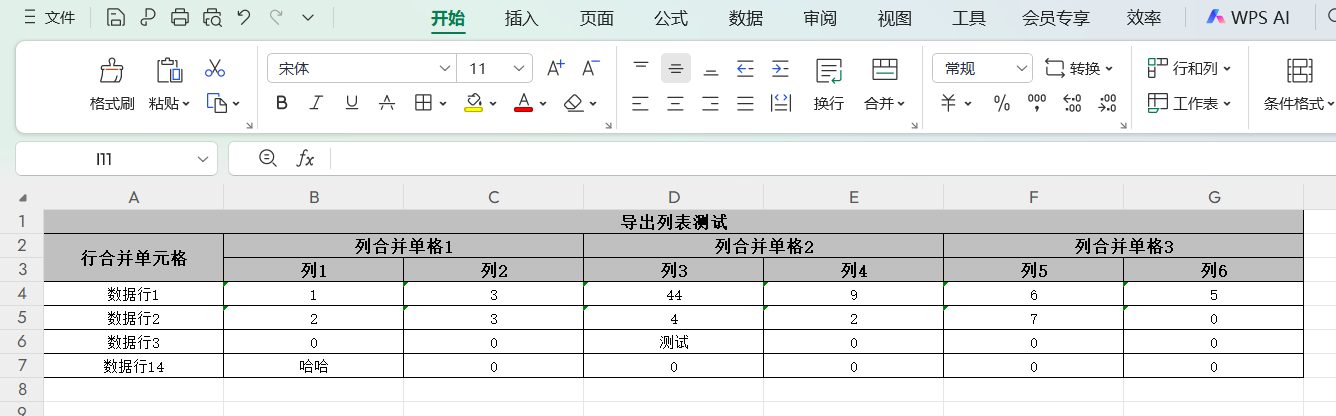Click the percent style icon
Image resolution: width=1336 pixels, height=416 pixels.
[x=1001, y=103]
